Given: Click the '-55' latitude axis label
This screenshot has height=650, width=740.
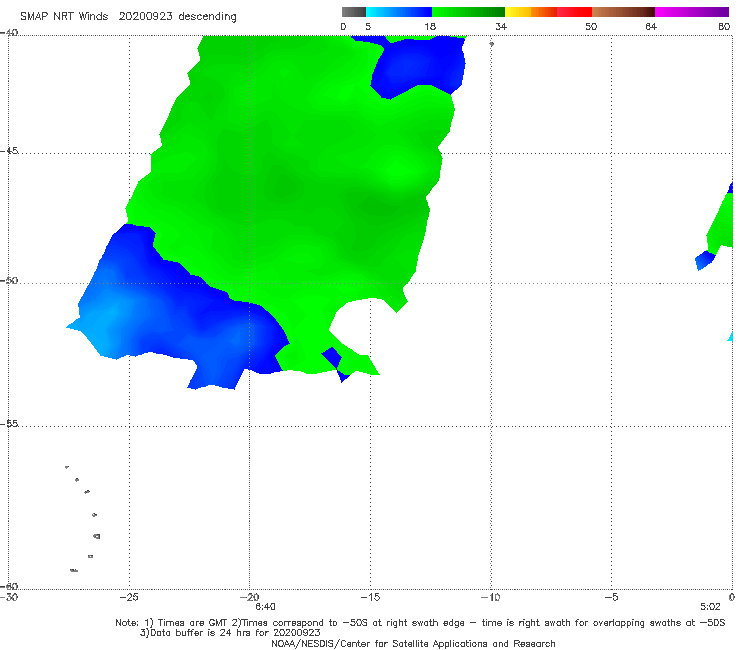Looking at the screenshot, I should point(9,424).
